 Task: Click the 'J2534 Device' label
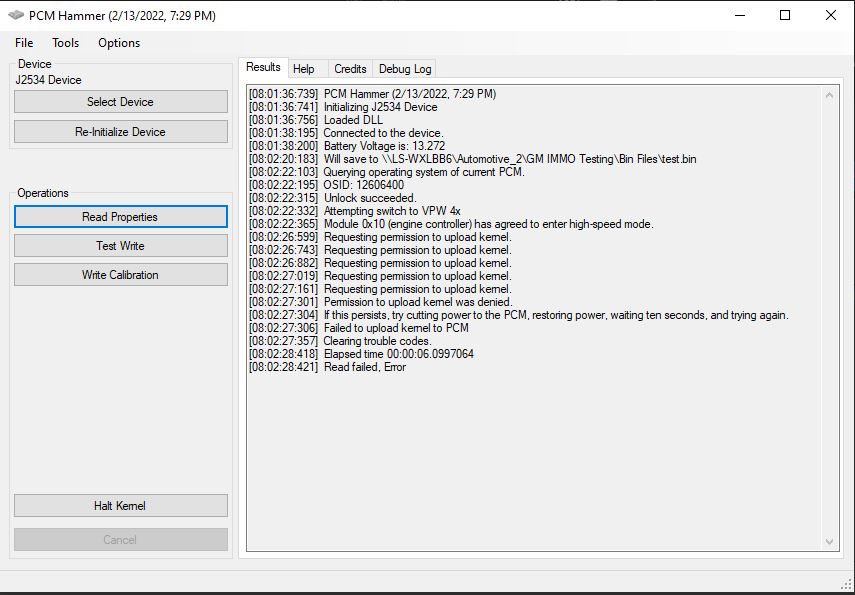pyautogui.click(x=49, y=80)
